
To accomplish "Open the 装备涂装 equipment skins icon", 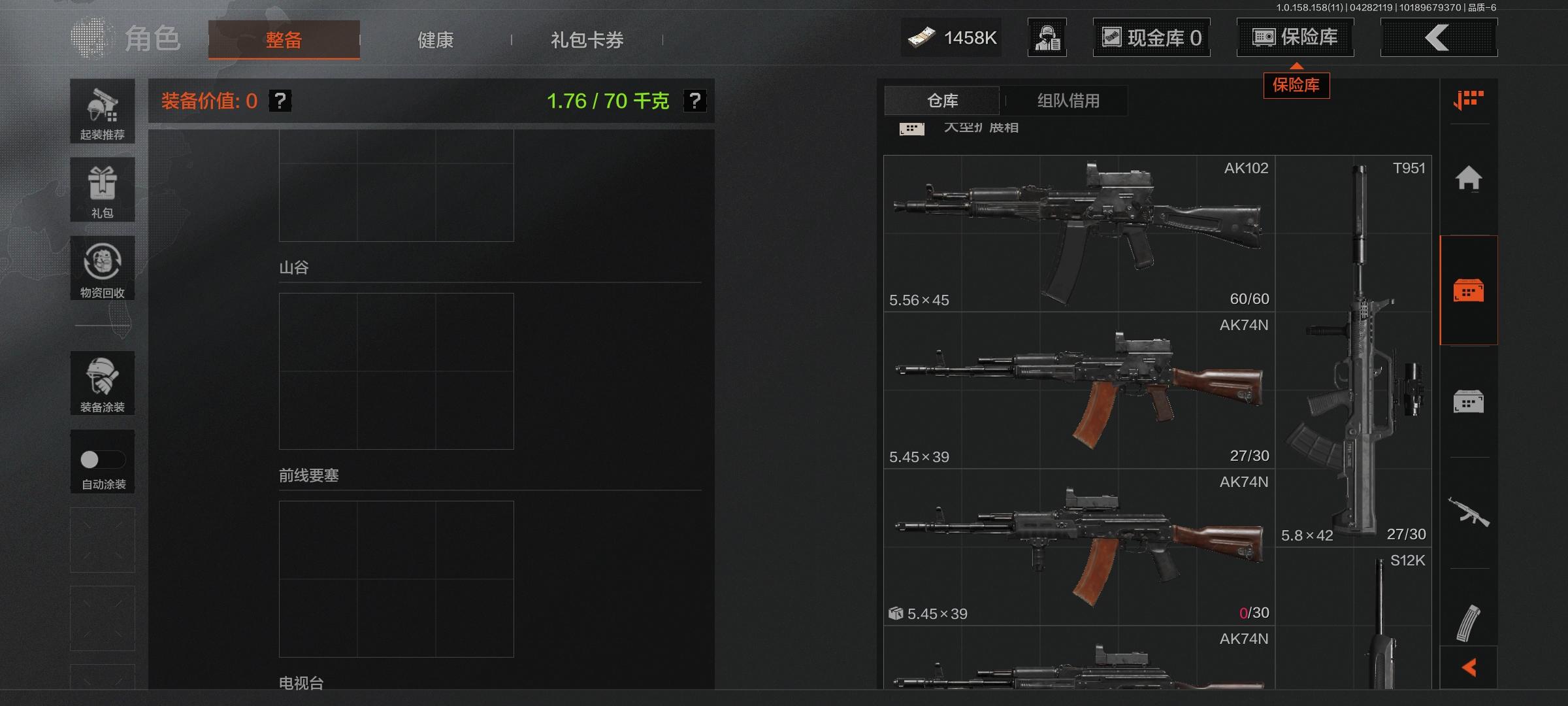I will pyautogui.click(x=103, y=383).
